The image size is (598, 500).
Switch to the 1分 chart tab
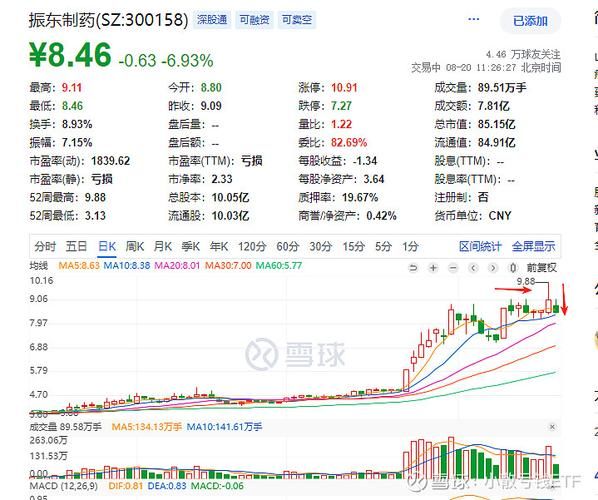tap(410, 246)
